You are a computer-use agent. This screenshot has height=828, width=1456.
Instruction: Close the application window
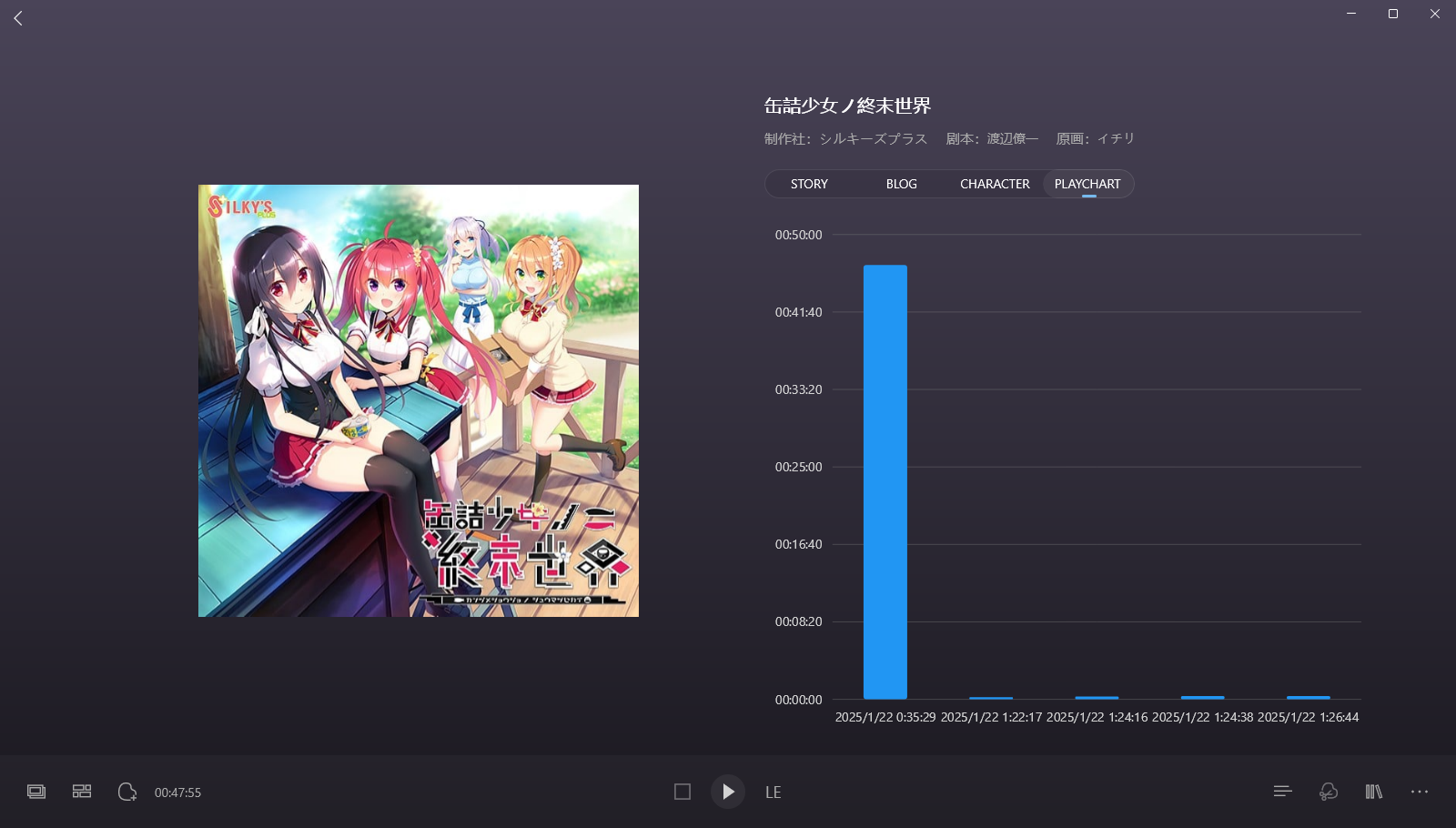[x=1435, y=14]
